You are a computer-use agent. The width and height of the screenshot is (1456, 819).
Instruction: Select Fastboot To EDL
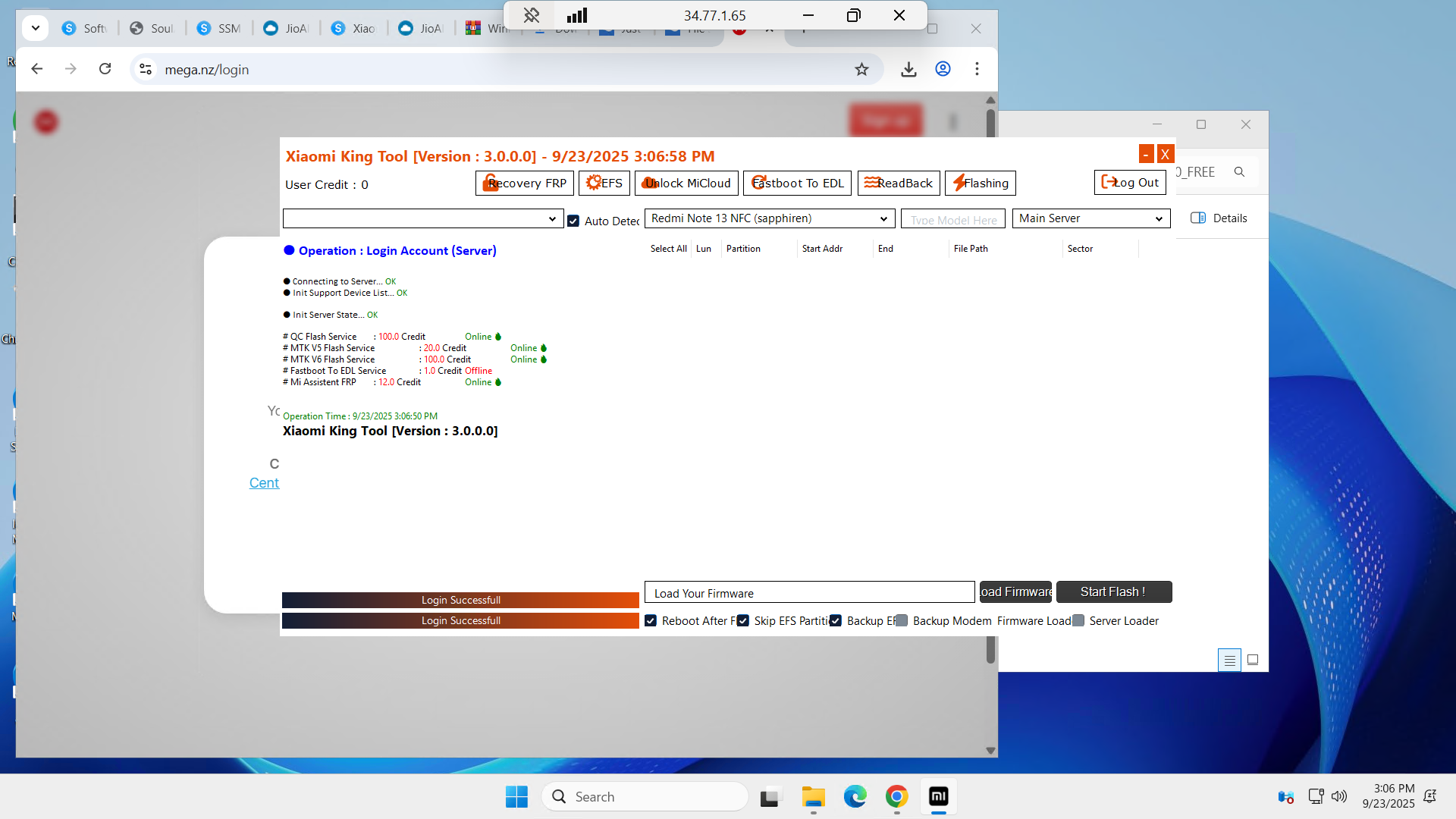[x=798, y=183]
